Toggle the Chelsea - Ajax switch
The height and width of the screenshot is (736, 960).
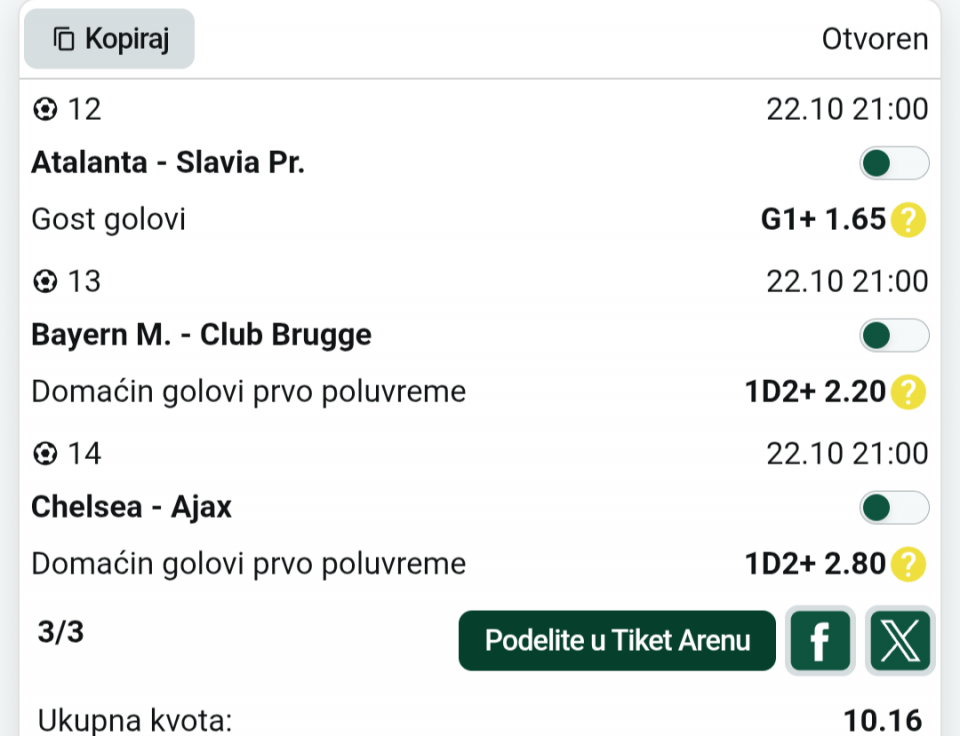coord(894,508)
